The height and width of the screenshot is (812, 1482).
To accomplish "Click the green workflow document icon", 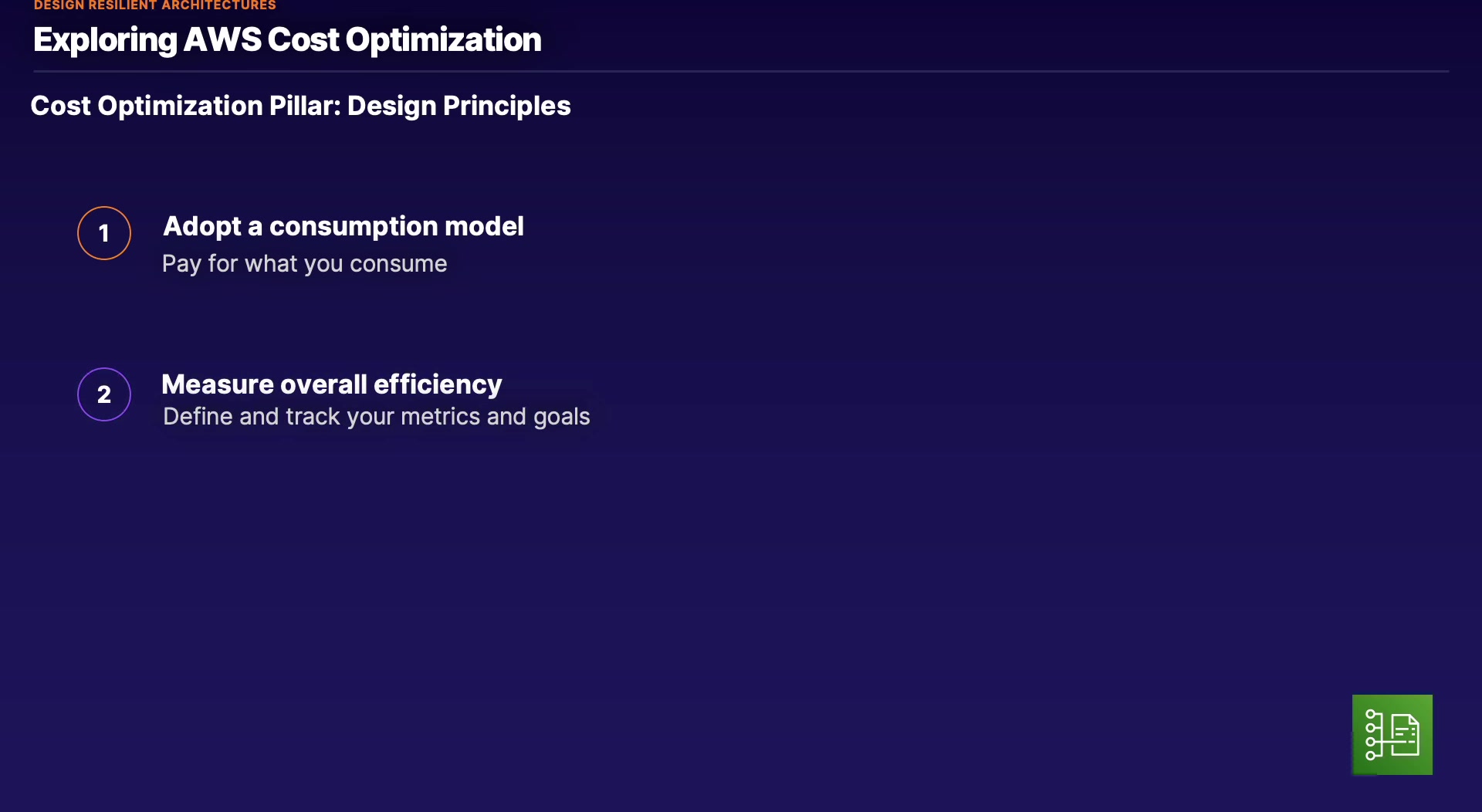I will [1392, 734].
